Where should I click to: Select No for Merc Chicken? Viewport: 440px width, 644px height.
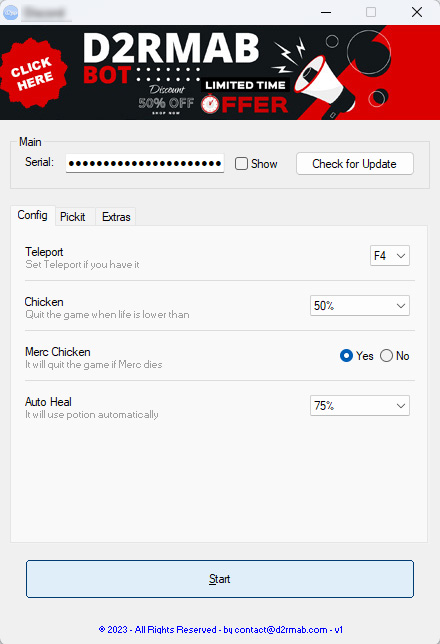pos(386,356)
